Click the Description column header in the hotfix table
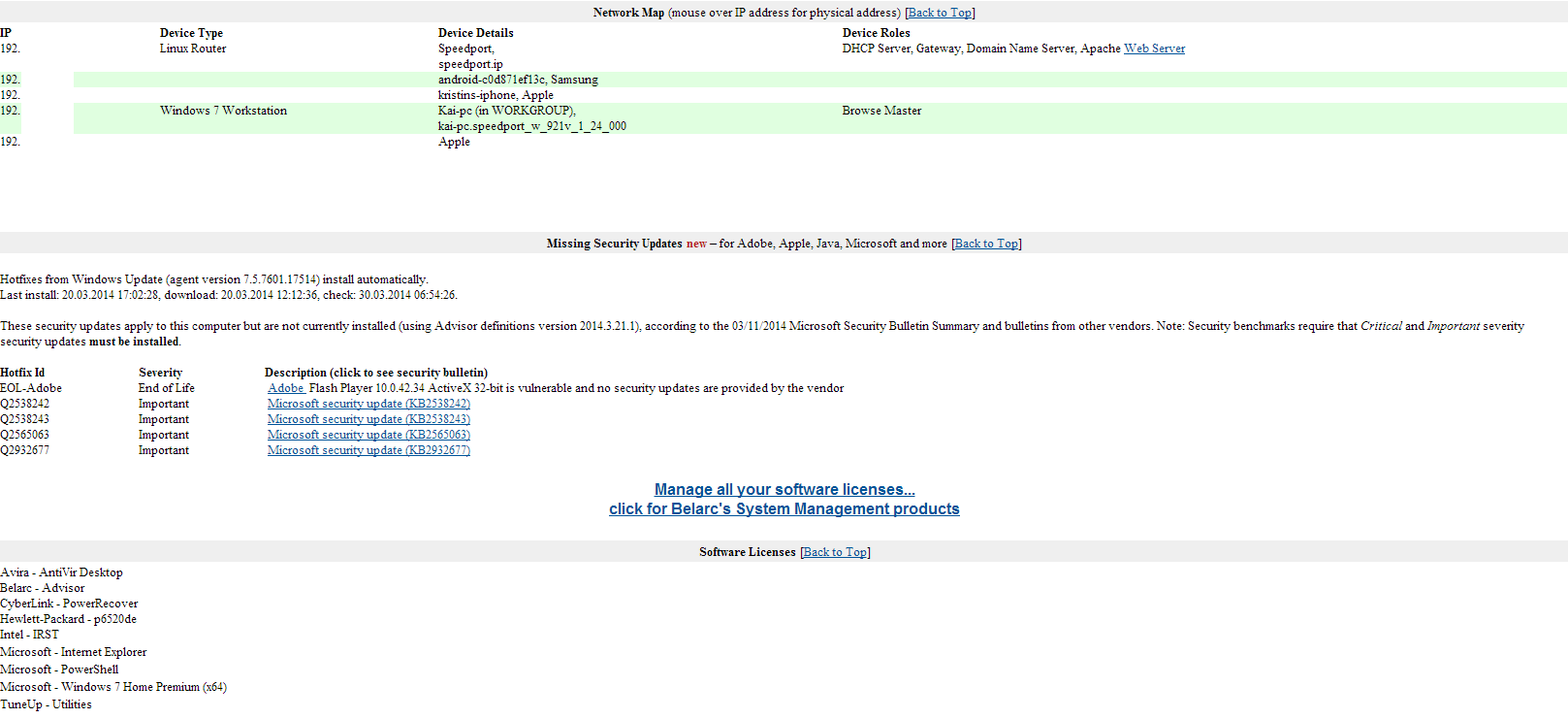This screenshot has width=1568, height=719. click(x=376, y=373)
